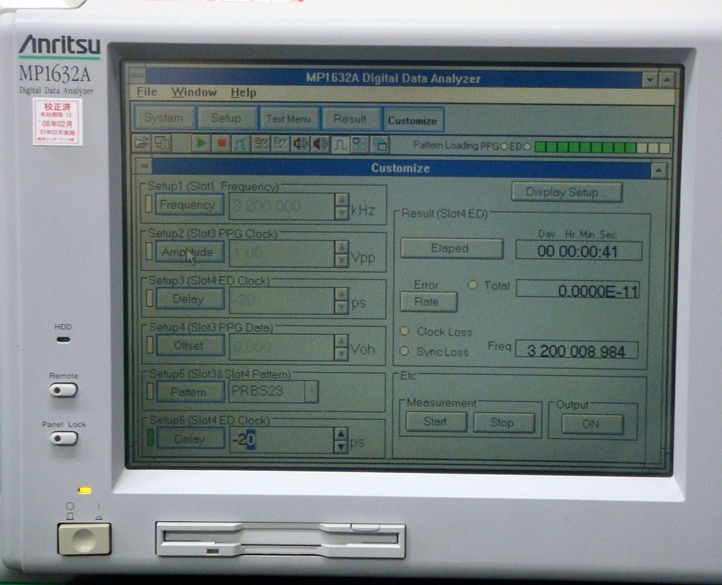Toggle the Setup3 Delay selection indicator
The width and height of the screenshot is (722, 585).
click(x=150, y=298)
